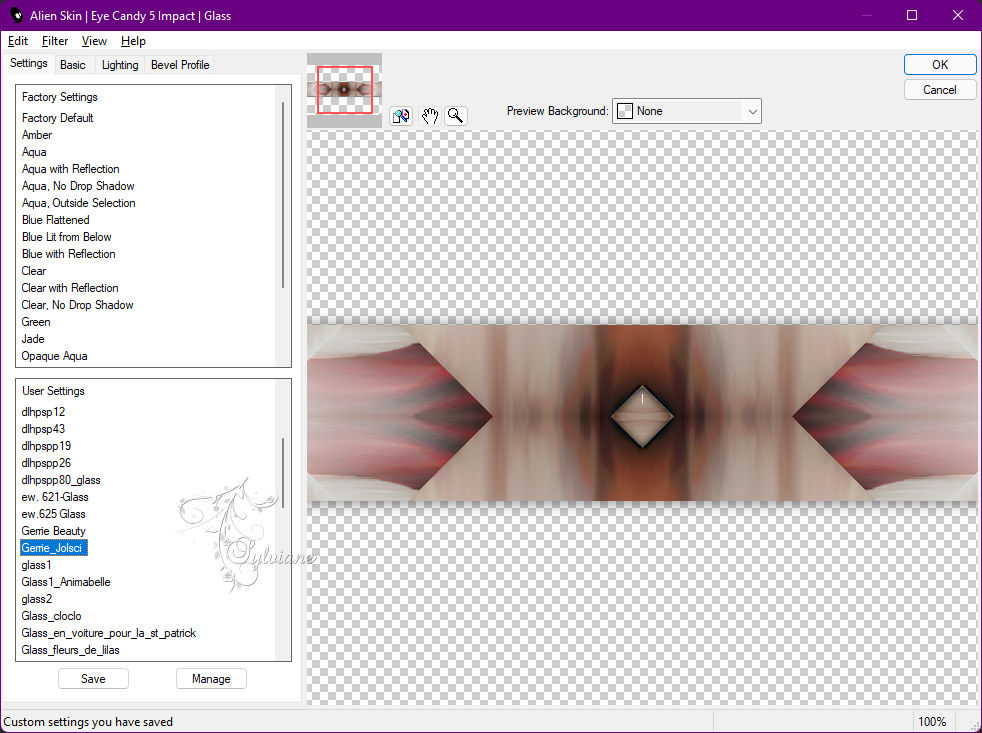982x733 pixels.
Task: Select the Jade preset
Action: pyautogui.click(x=33, y=339)
